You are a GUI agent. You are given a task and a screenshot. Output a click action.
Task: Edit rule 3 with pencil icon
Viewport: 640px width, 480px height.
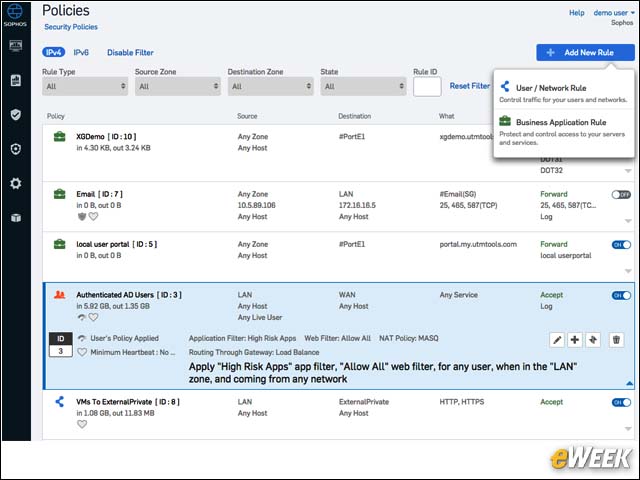click(557, 340)
